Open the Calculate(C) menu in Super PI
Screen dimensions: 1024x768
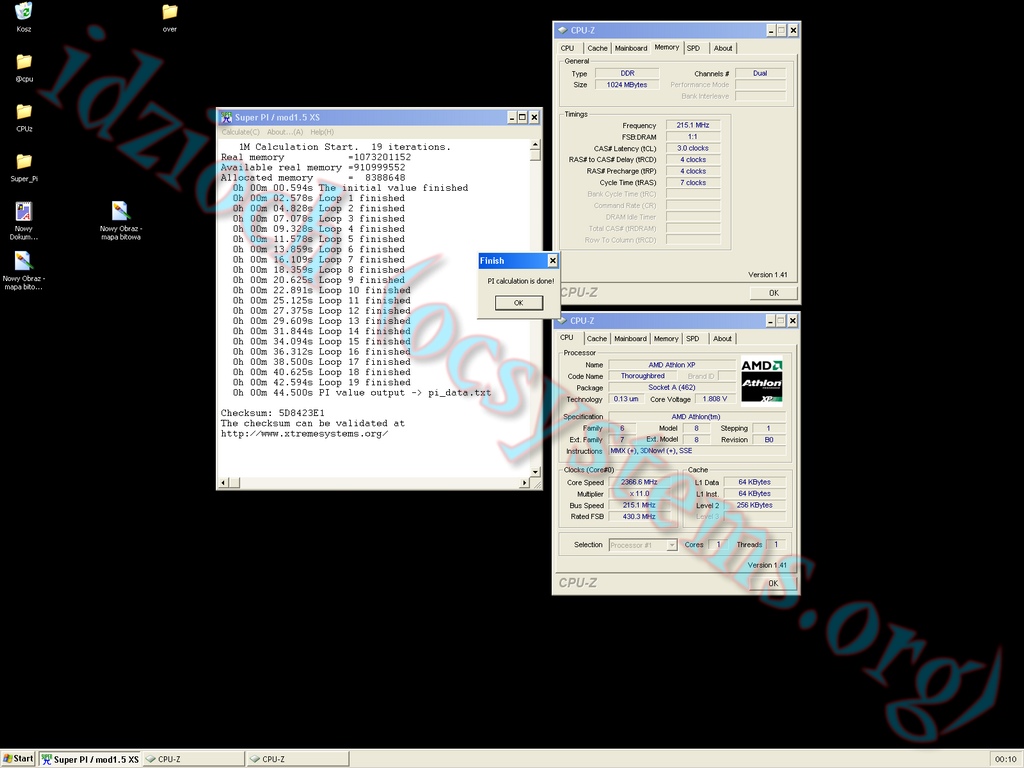point(240,132)
